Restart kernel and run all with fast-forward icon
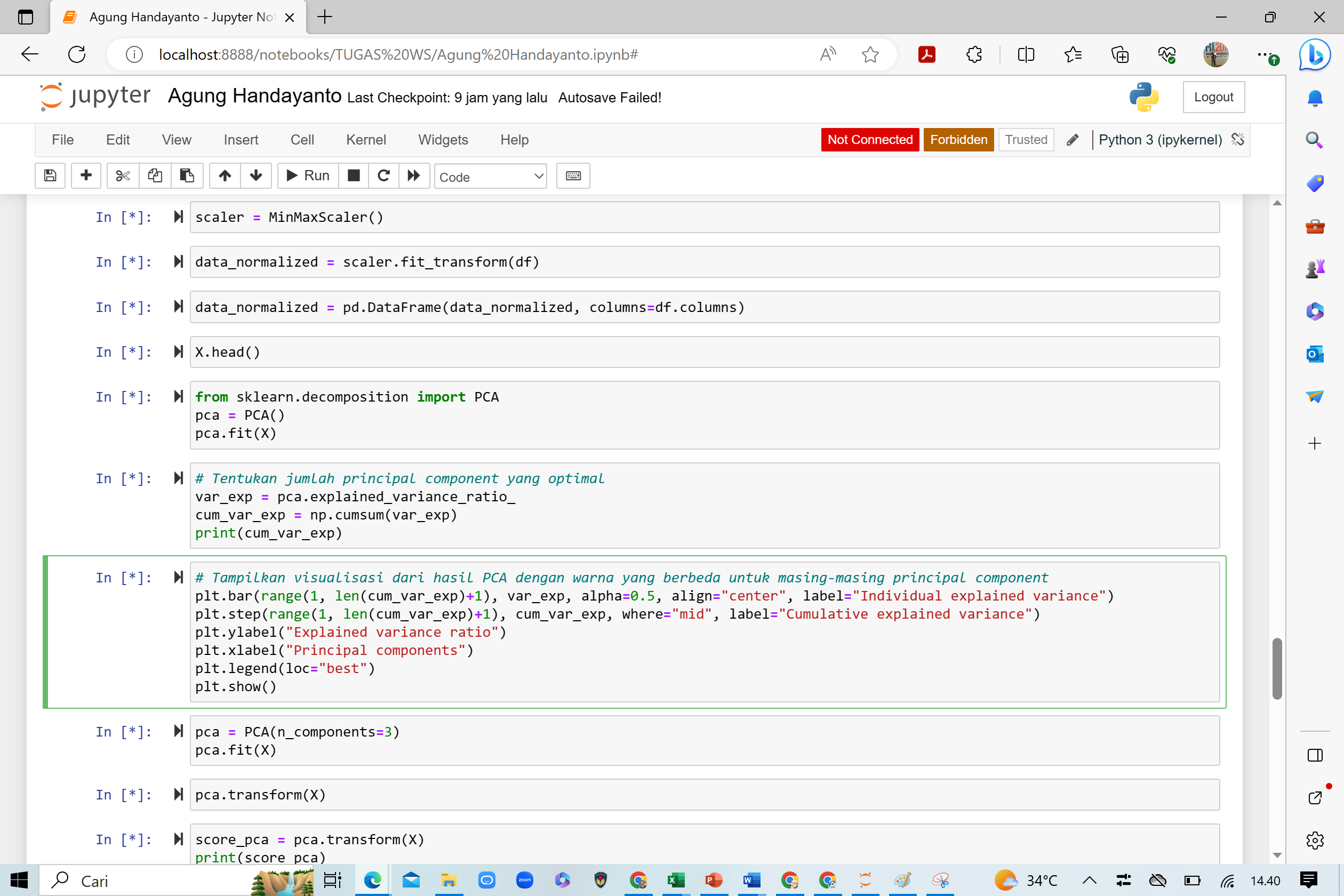The width and height of the screenshot is (1344, 896). (414, 175)
